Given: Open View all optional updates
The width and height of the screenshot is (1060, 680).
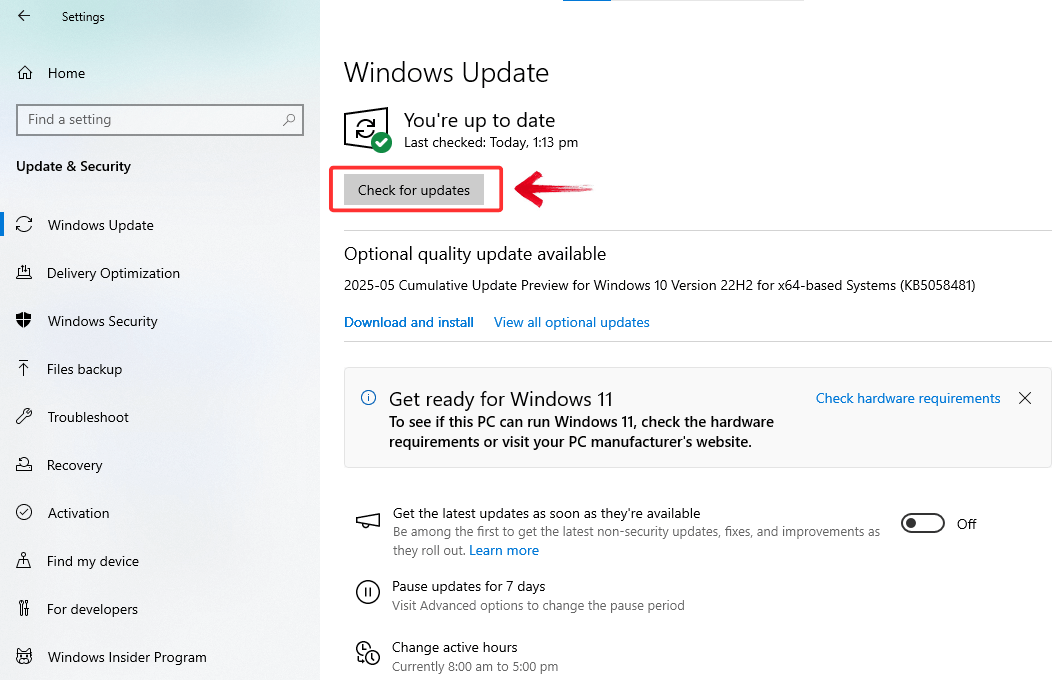Looking at the screenshot, I should click(571, 322).
